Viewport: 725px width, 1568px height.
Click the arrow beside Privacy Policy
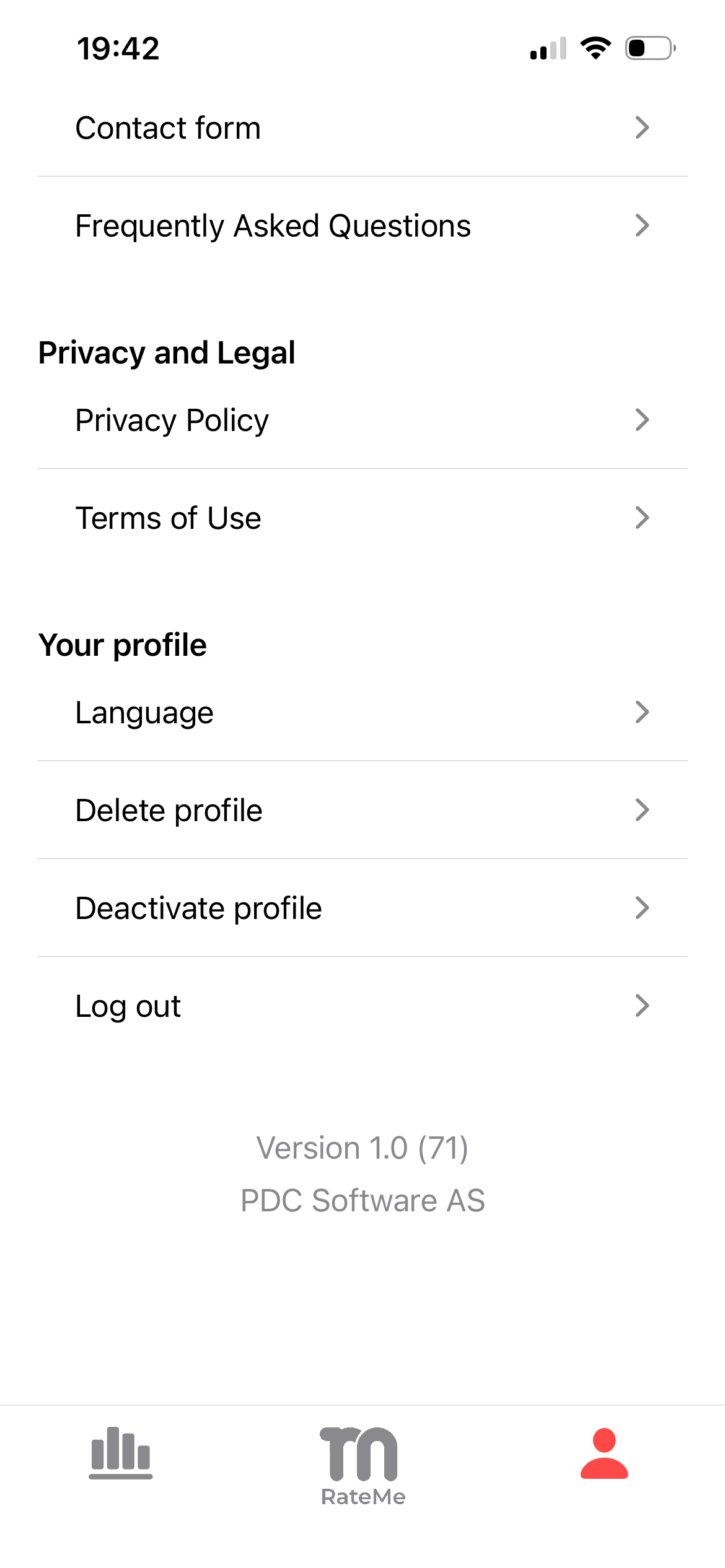pos(642,420)
